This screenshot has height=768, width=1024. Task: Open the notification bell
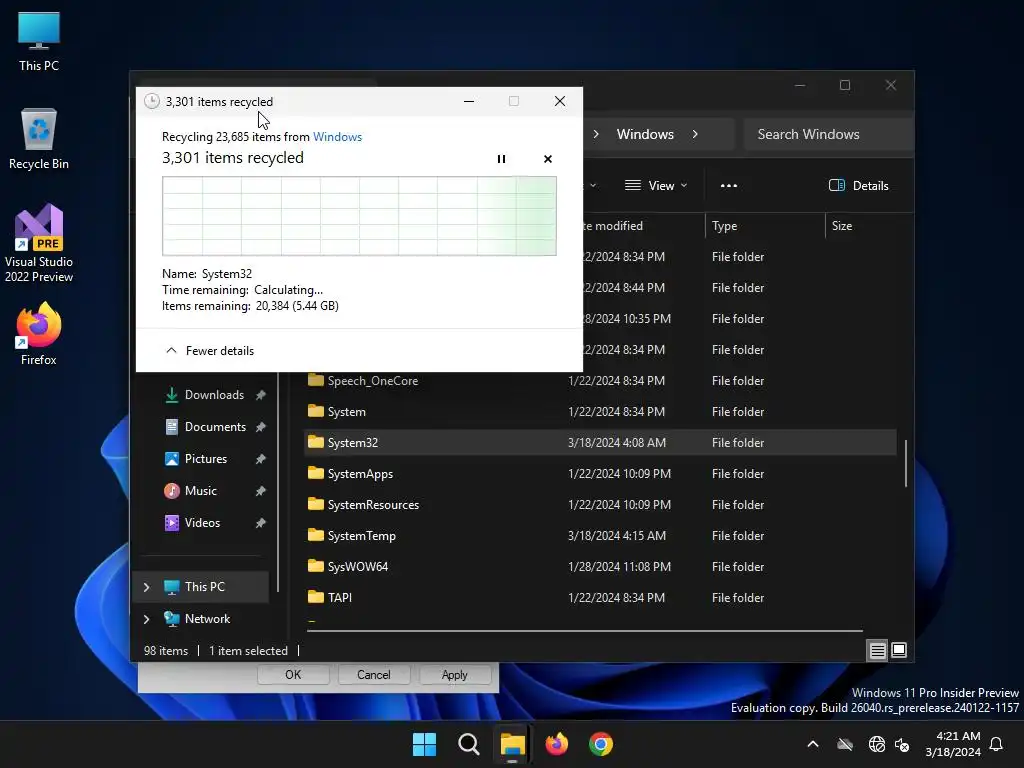click(x=997, y=744)
